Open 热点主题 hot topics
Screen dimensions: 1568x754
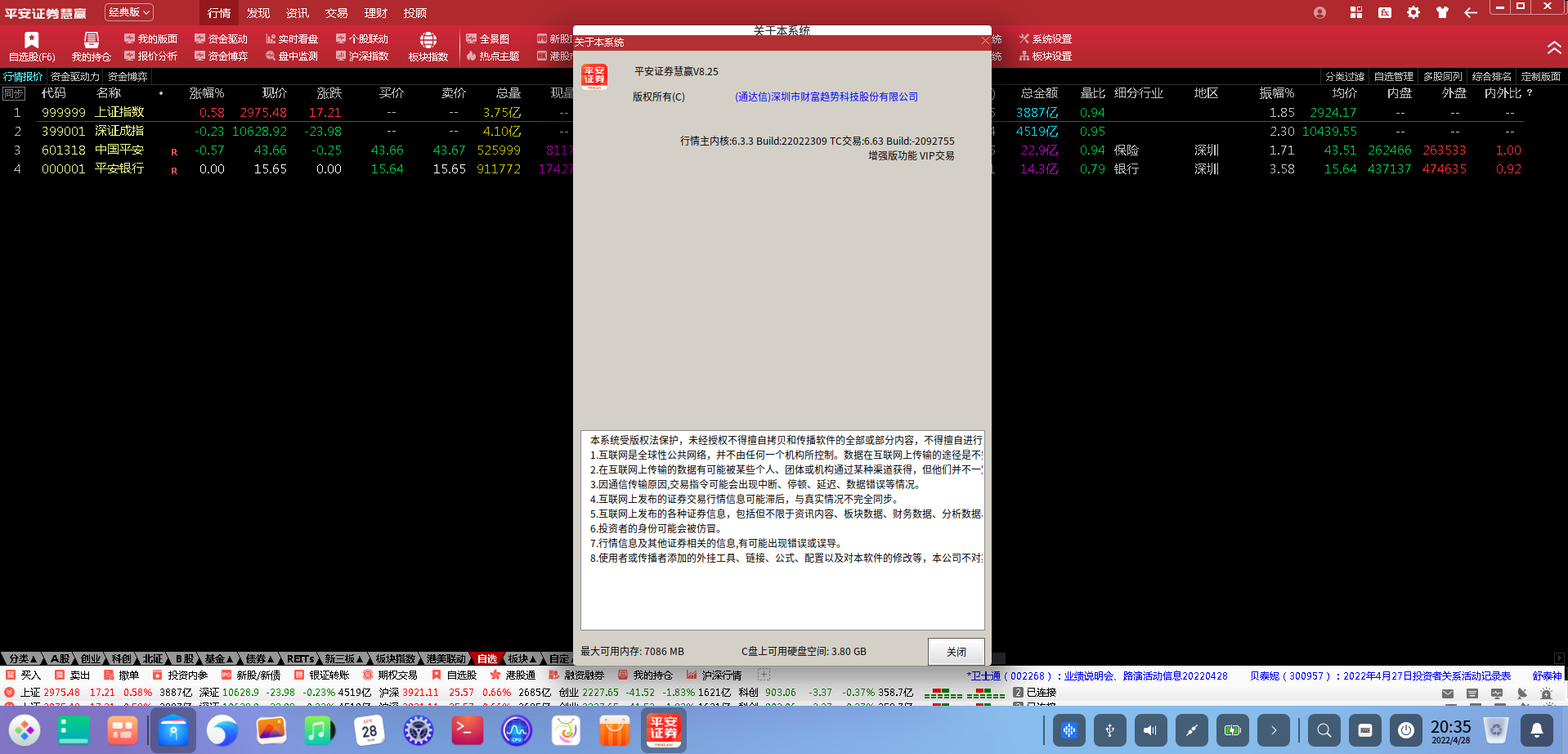pyautogui.click(x=491, y=56)
